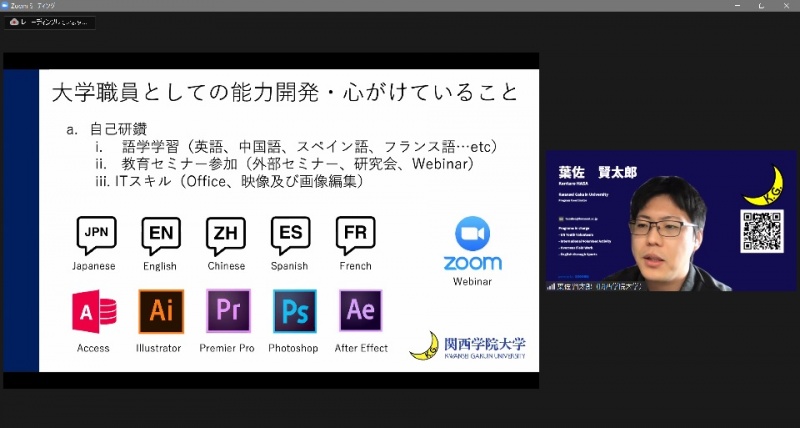The width and height of the screenshot is (800, 428).
Task: Click the Premier Pro label text
Action: tap(227, 348)
